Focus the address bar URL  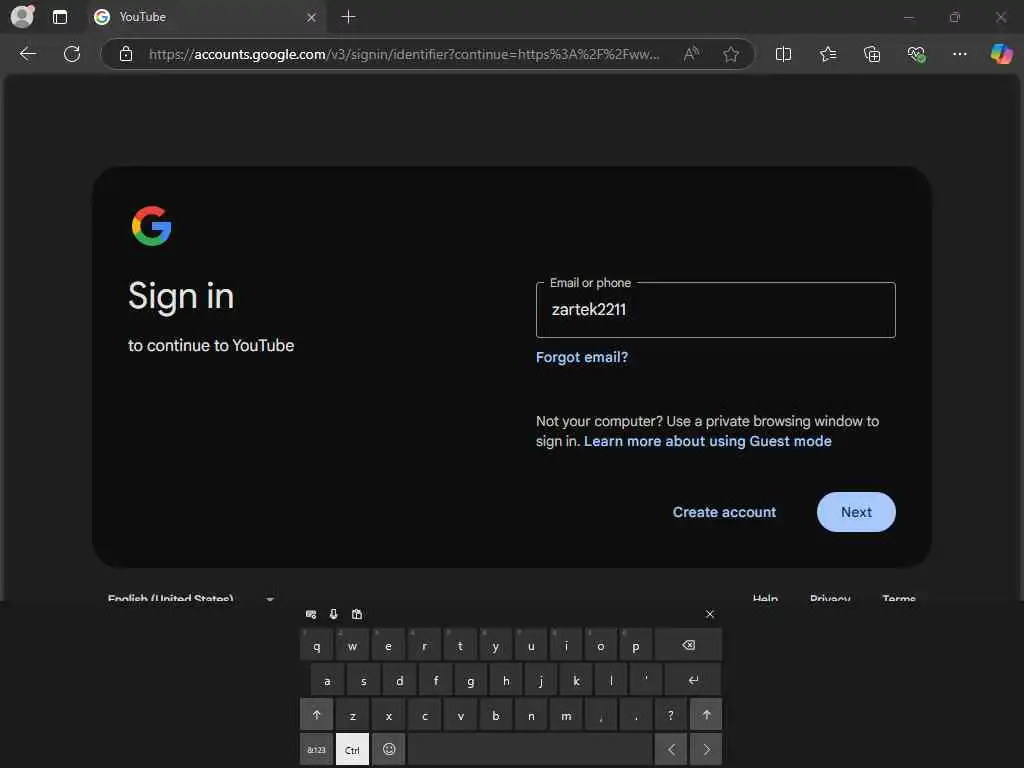pos(404,54)
